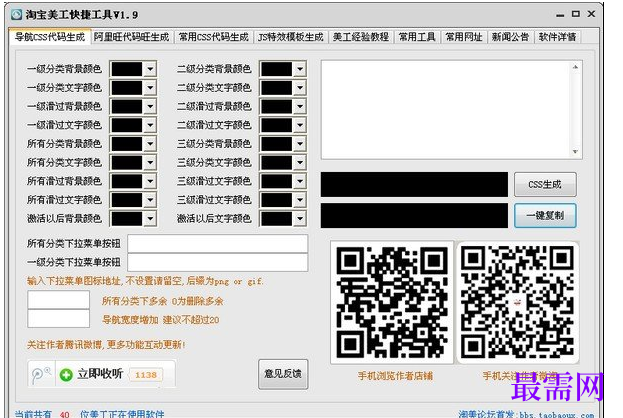Click the 手机浏览作者店铺 caption

pyautogui.click(x=395, y=376)
